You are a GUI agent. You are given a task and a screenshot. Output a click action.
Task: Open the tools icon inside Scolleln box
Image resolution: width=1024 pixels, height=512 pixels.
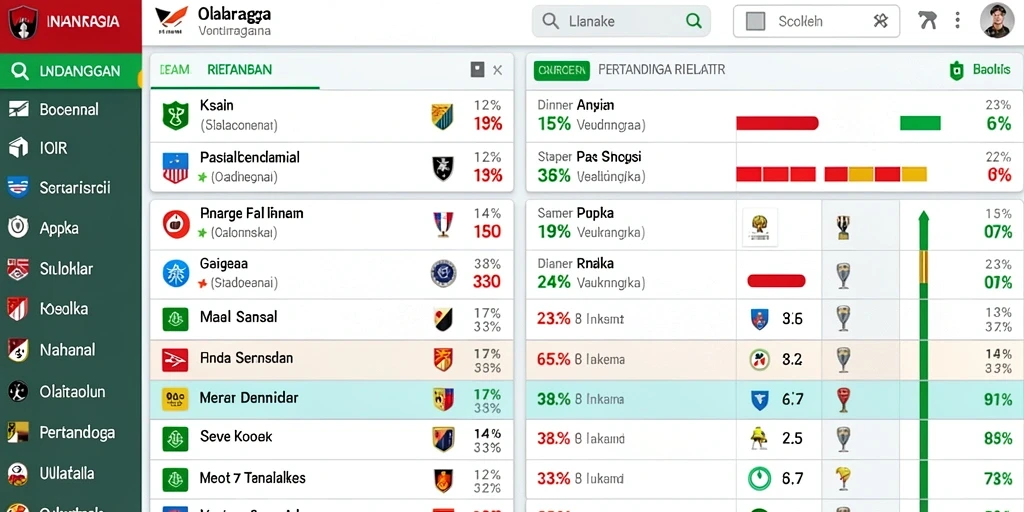point(880,21)
